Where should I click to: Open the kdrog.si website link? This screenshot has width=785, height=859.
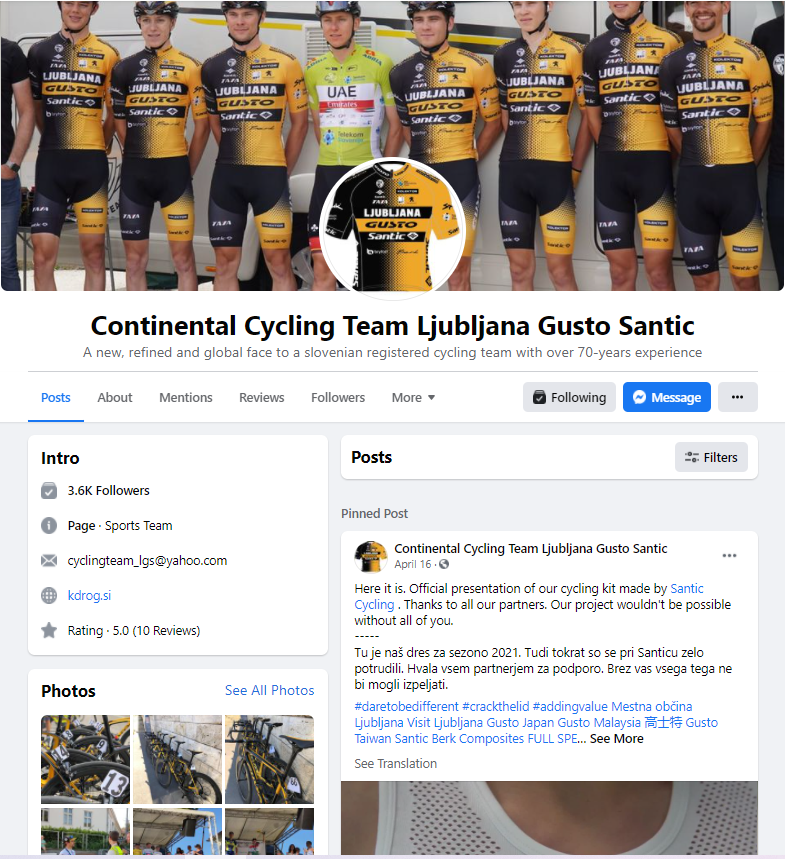coord(89,595)
